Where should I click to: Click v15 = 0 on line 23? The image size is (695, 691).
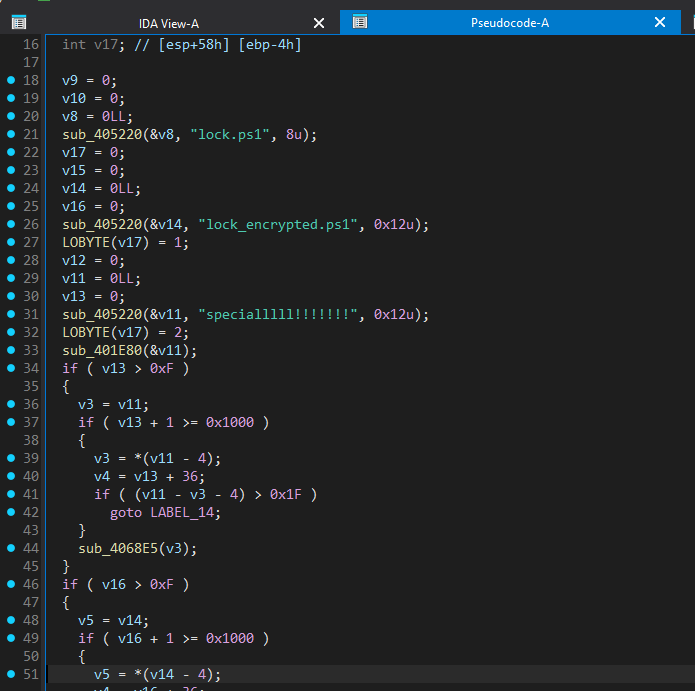[93, 170]
